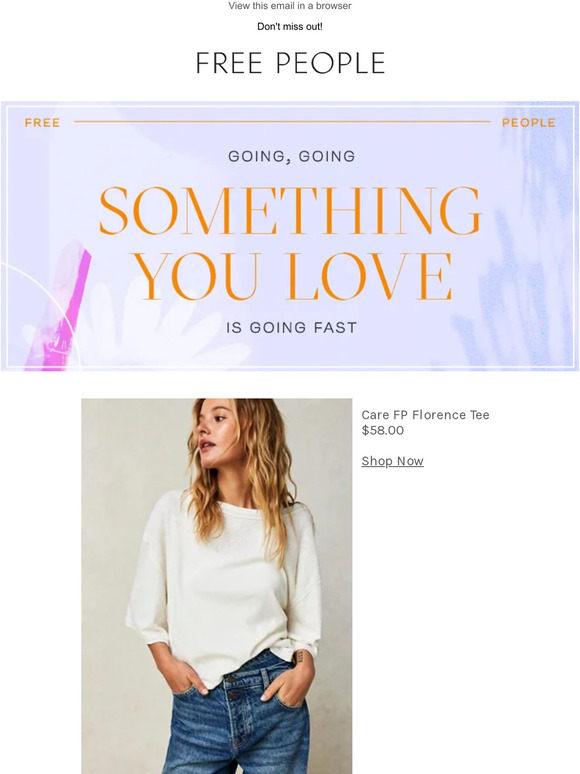Click the word LOVE in banner headline

369,276
